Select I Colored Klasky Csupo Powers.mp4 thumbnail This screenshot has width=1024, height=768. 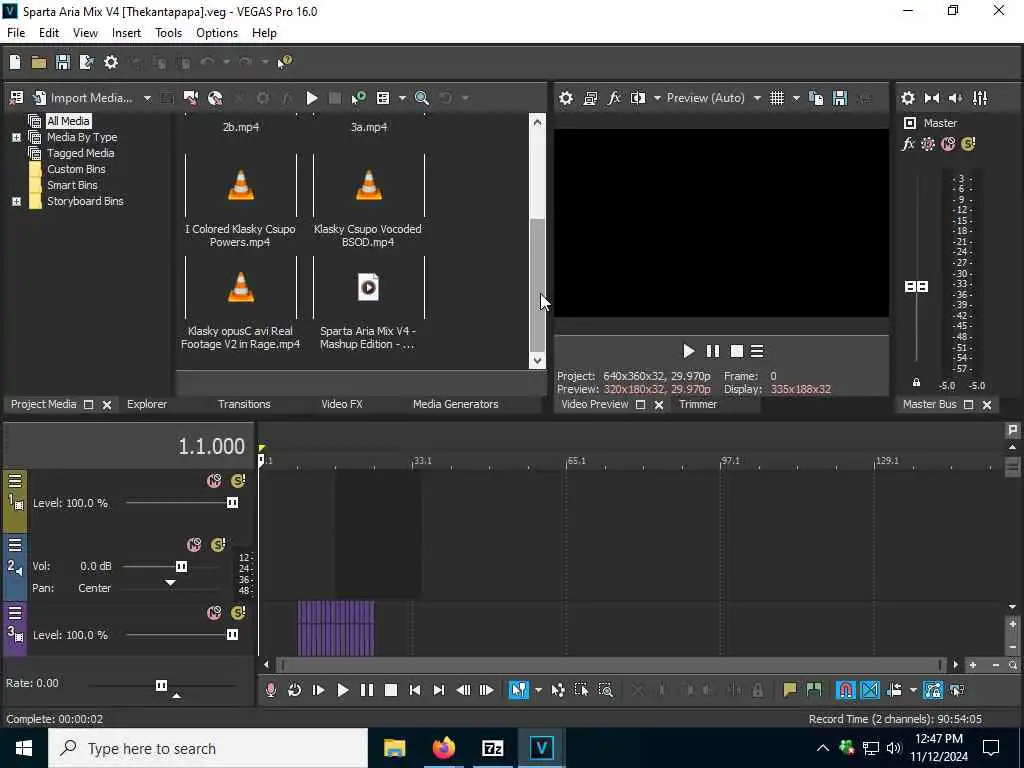240,185
